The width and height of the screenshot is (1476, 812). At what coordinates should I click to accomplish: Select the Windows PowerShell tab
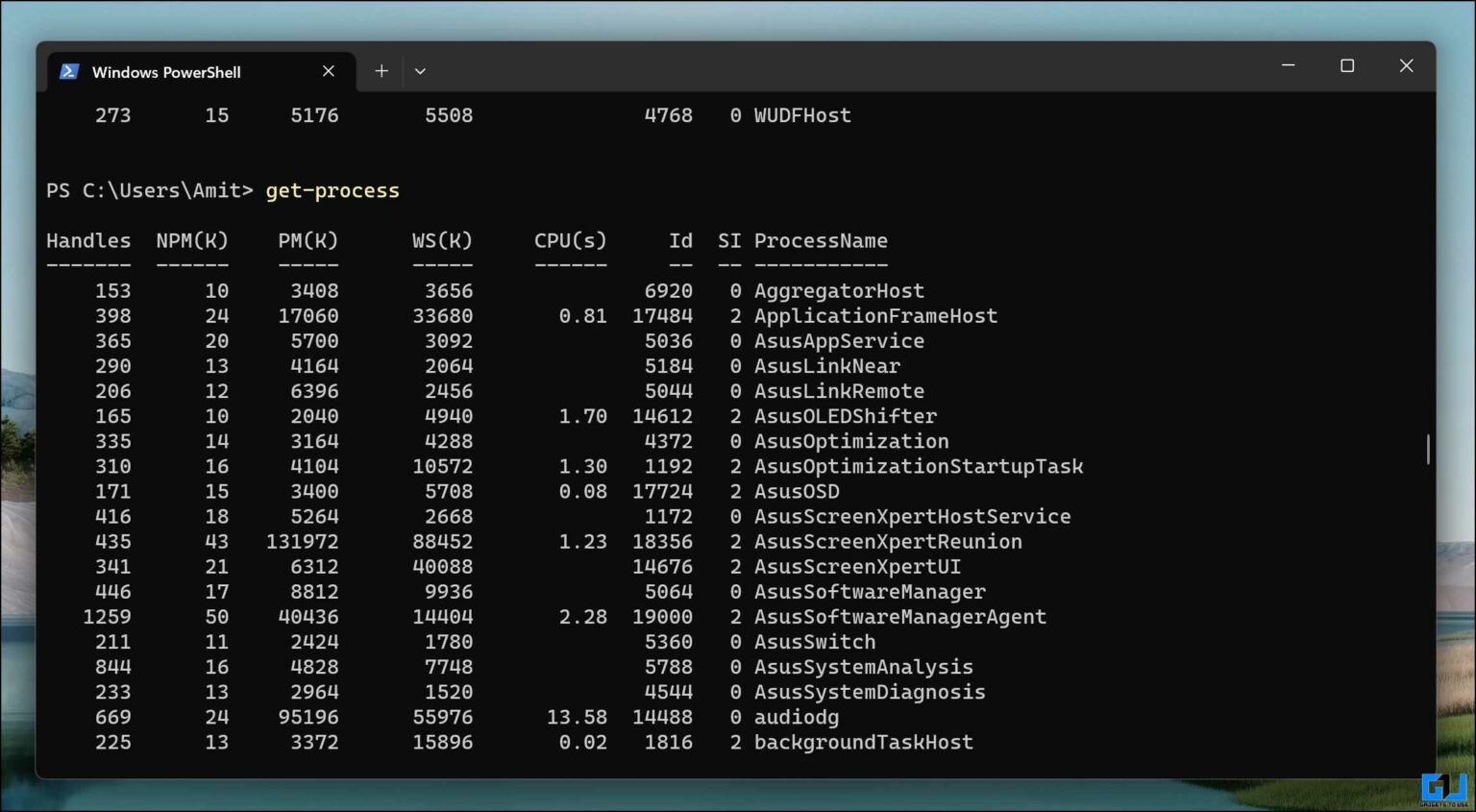click(x=166, y=72)
